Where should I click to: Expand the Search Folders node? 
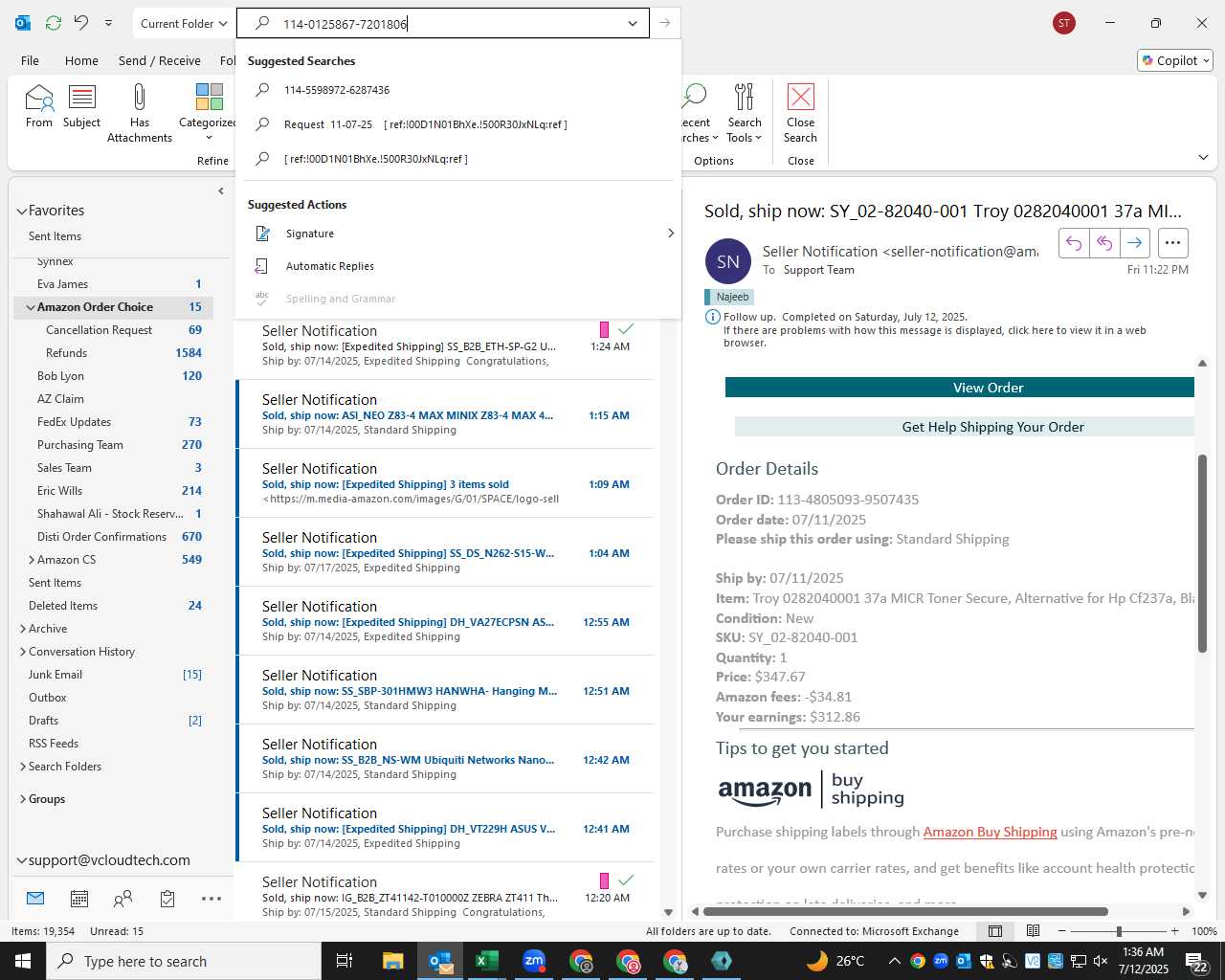pos(22,767)
